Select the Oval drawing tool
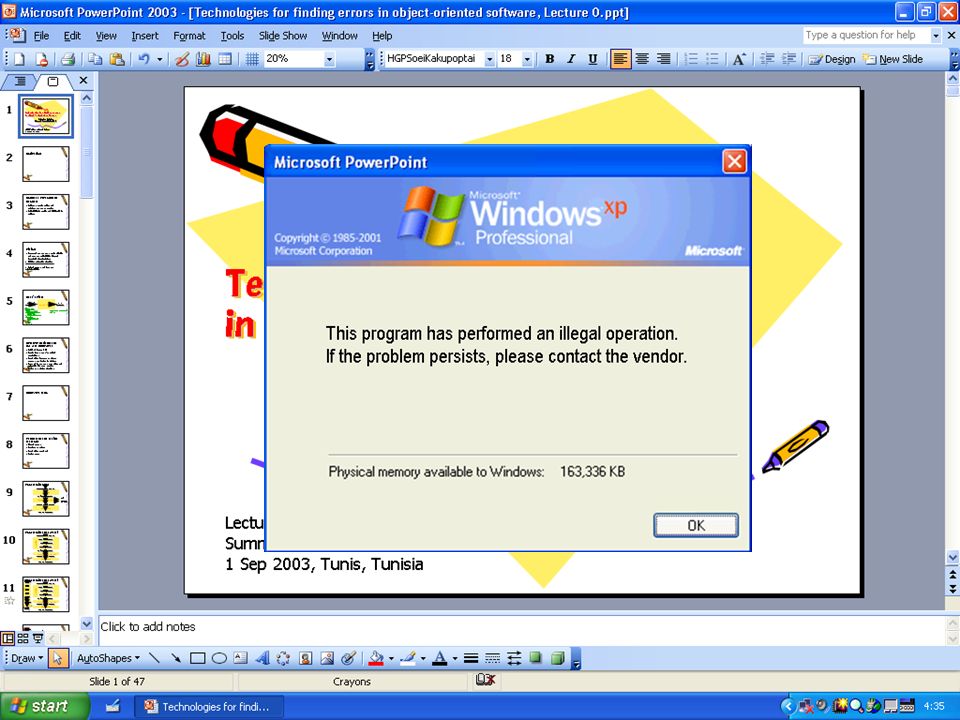Viewport: 960px width, 720px height. click(x=219, y=658)
